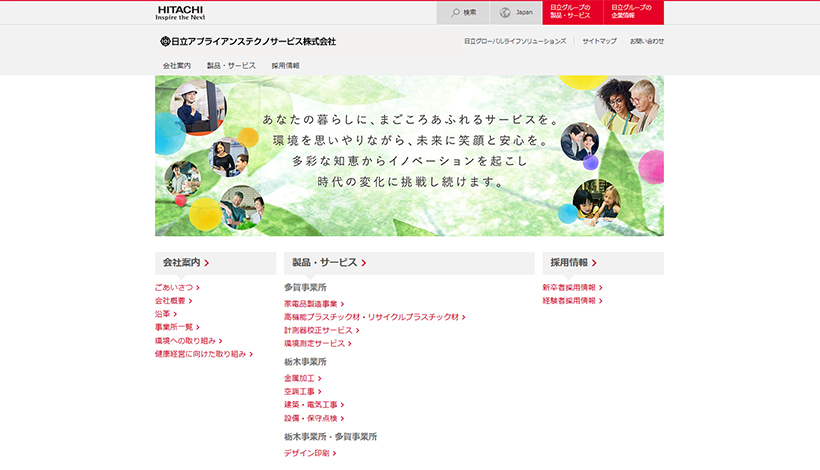Open 日立グローバルライフソリューションズ link
This screenshot has width=820, height=470.
point(515,41)
